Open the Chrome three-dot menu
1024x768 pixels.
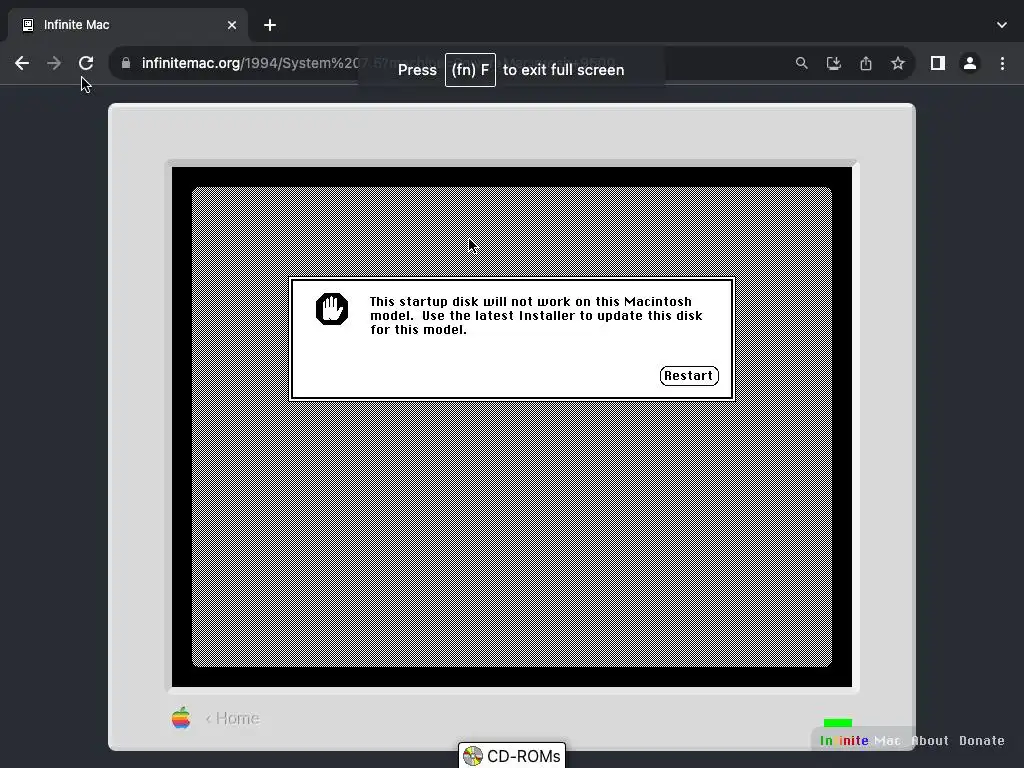tap(1002, 63)
